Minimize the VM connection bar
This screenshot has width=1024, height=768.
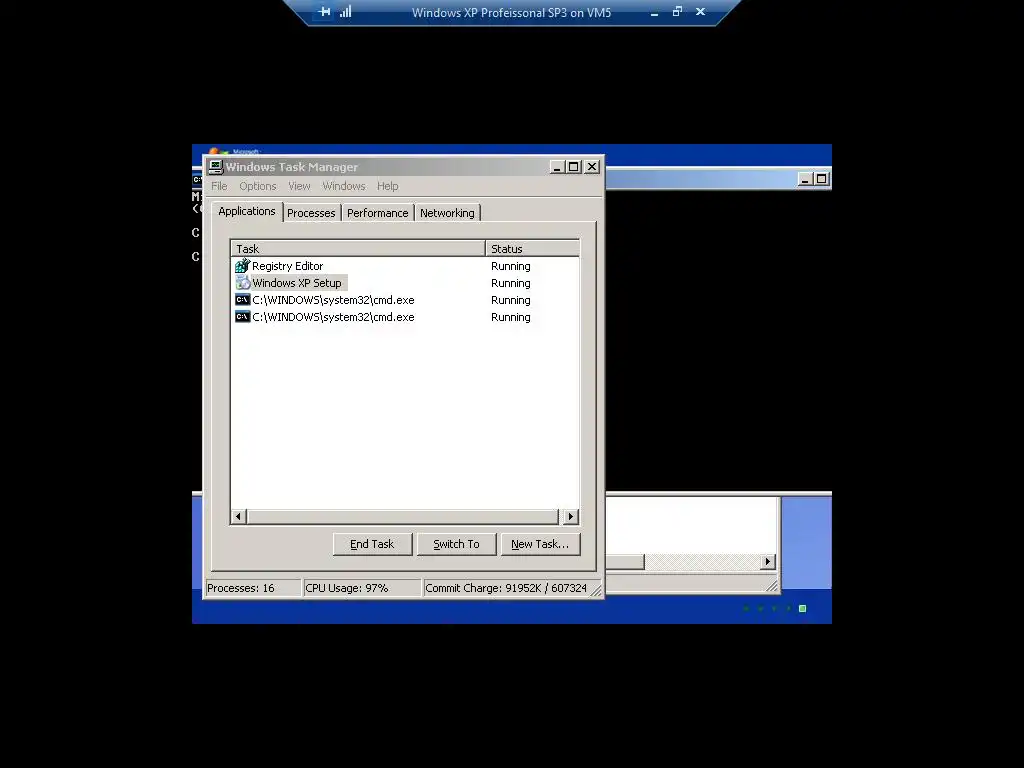pos(654,12)
